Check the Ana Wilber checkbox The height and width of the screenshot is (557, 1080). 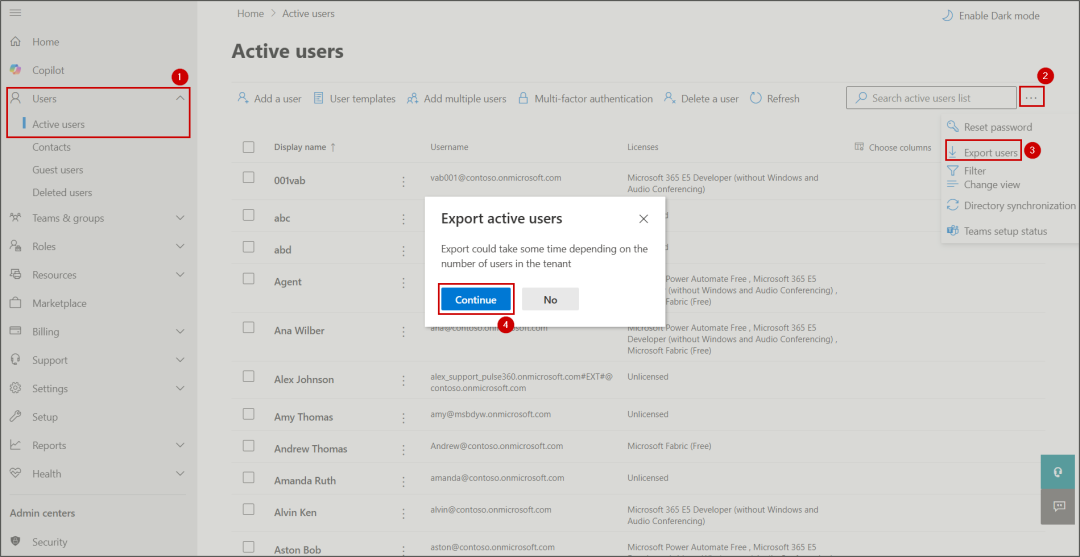tap(249, 328)
